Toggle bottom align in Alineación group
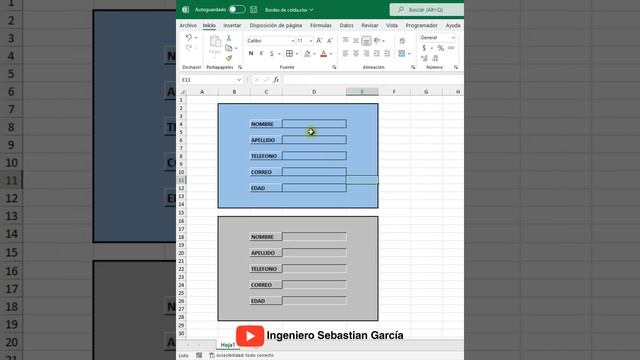This screenshot has height=360, width=640. click(366, 40)
